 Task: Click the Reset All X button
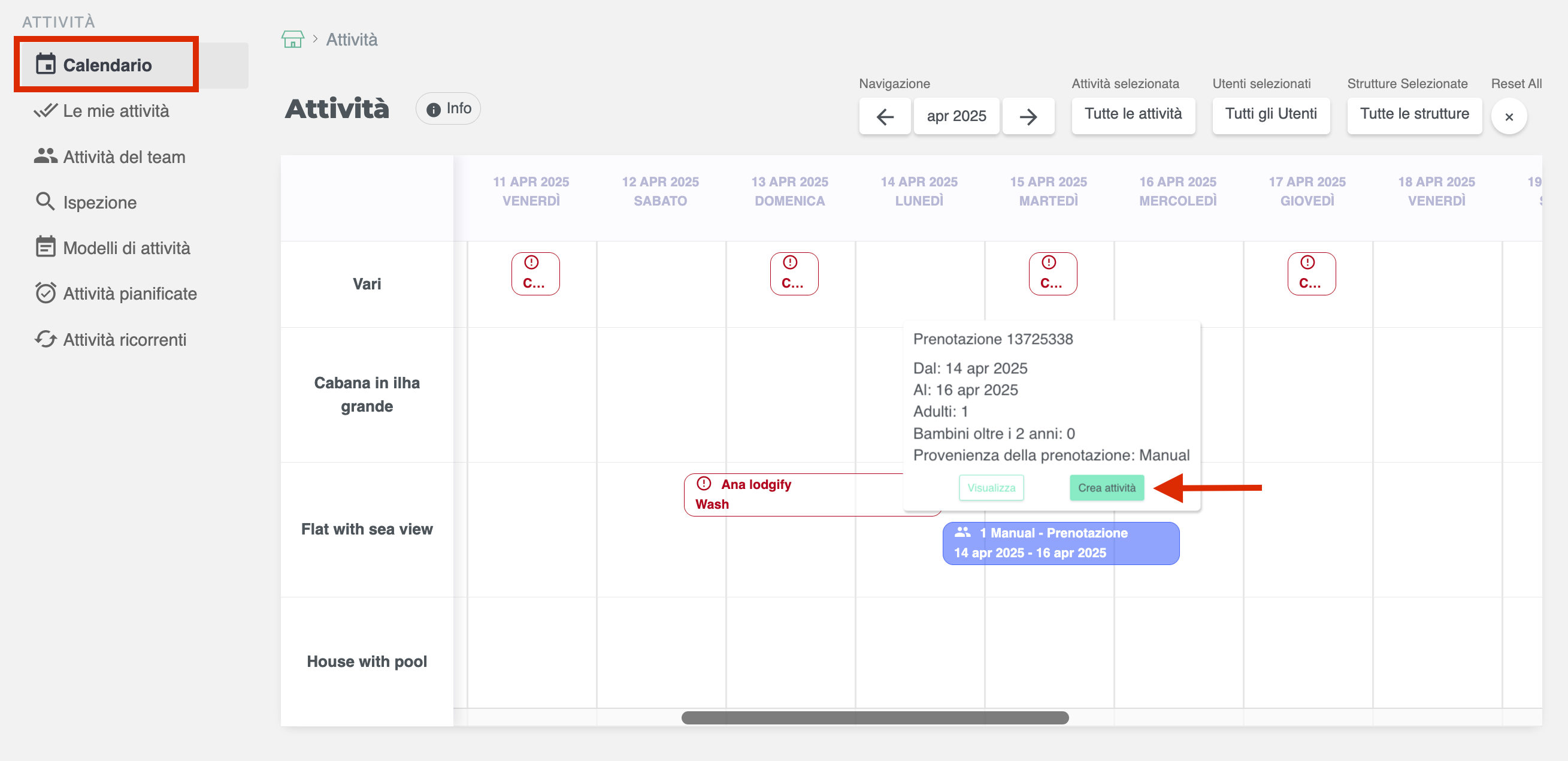pyautogui.click(x=1508, y=116)
